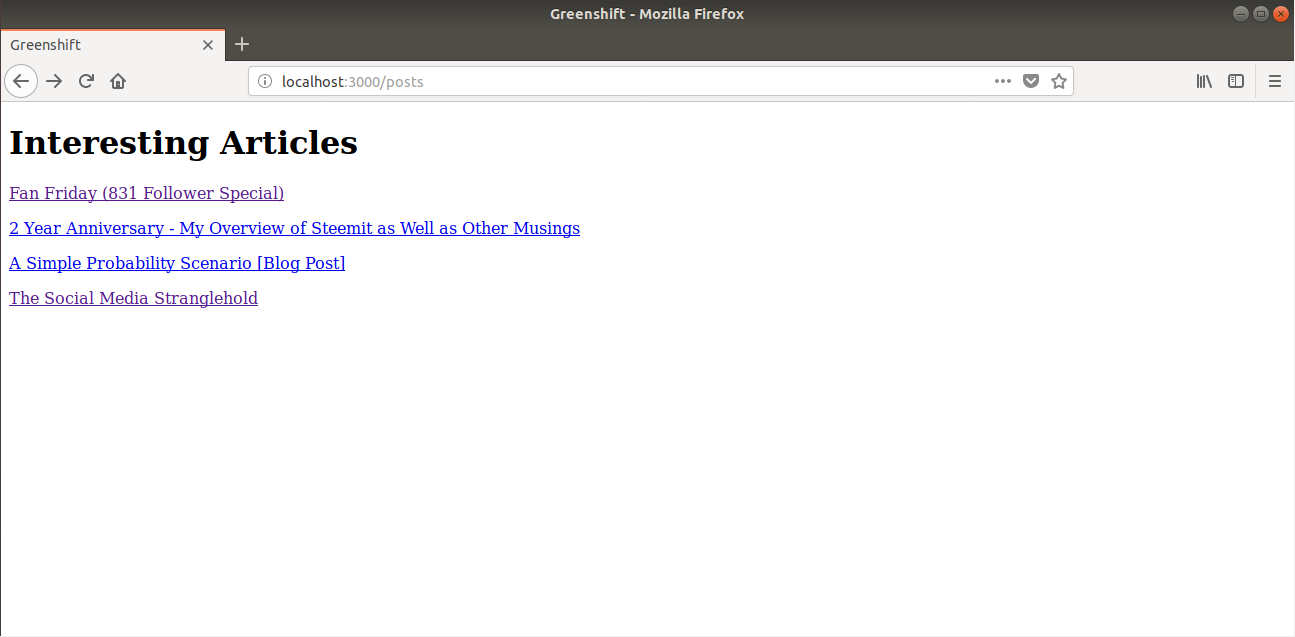Go back using the back arrow
The width and height of the screenshot is (1295, 637).
point(21,81)
